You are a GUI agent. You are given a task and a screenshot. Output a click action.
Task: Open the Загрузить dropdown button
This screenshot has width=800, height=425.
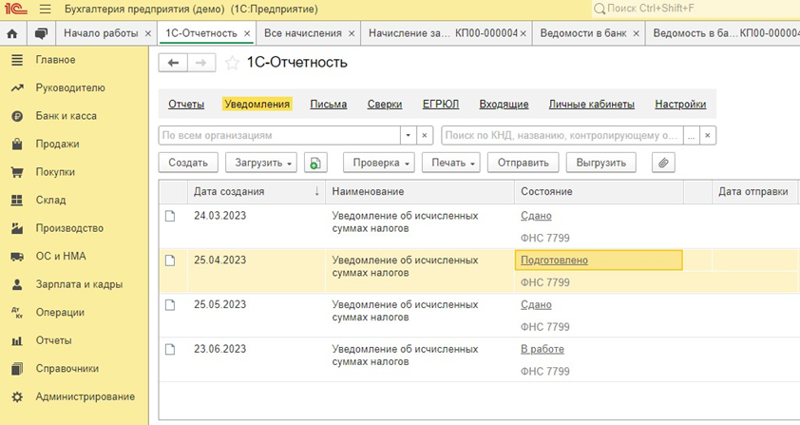coord(261,163)
